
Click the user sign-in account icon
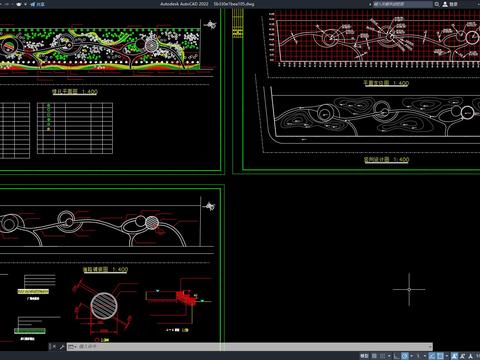[445, 4]
